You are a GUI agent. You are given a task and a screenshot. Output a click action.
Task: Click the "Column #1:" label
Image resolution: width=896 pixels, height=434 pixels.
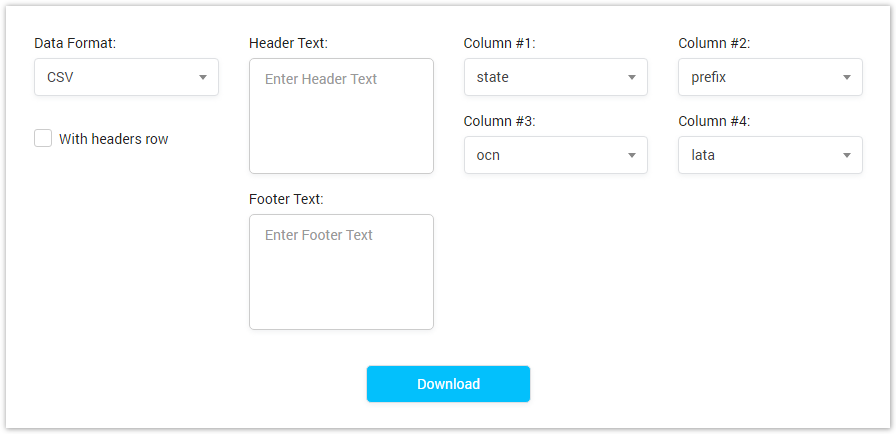[499, 43]
